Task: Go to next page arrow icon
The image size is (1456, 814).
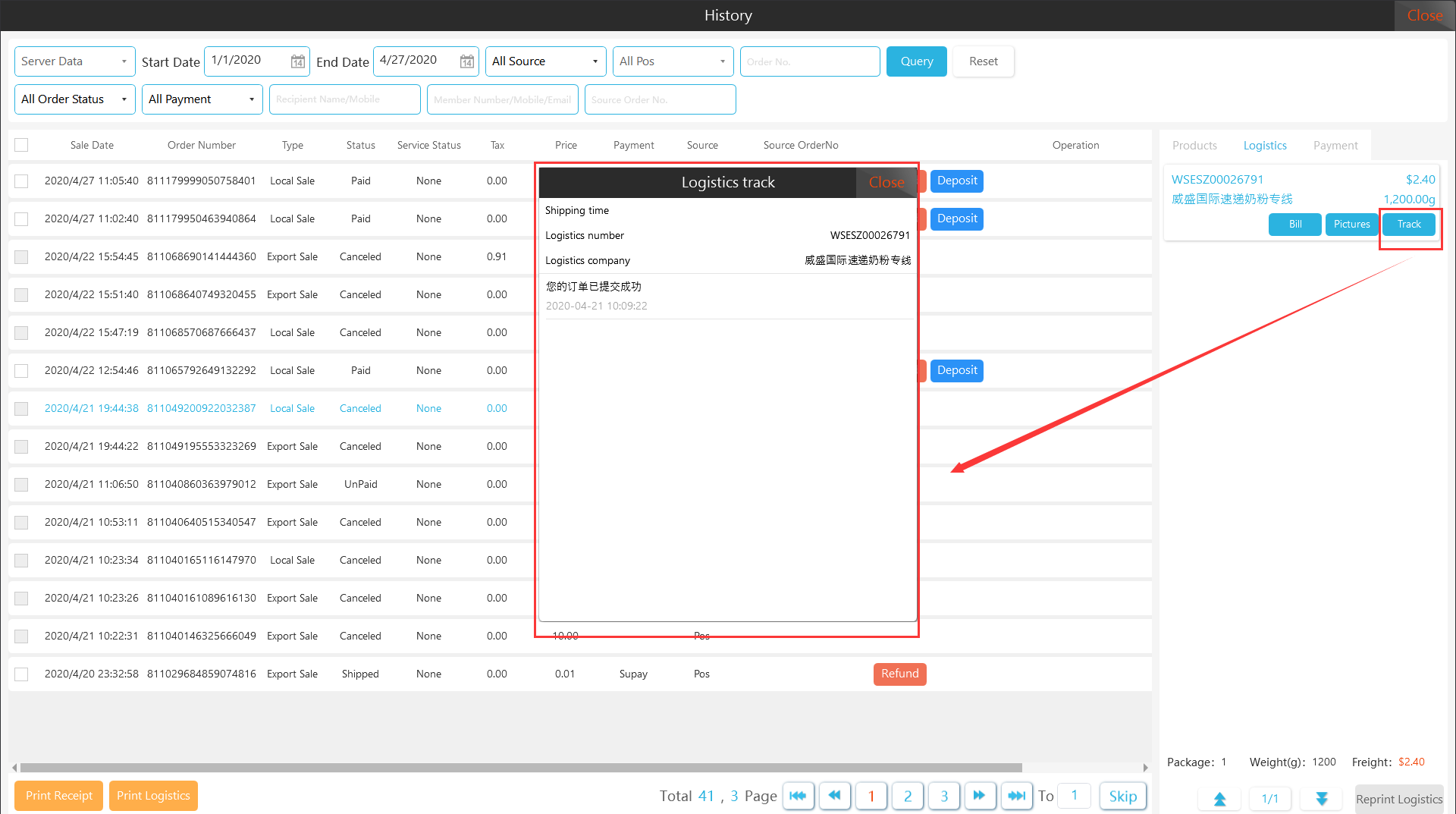Action: (x=979, y=796)
